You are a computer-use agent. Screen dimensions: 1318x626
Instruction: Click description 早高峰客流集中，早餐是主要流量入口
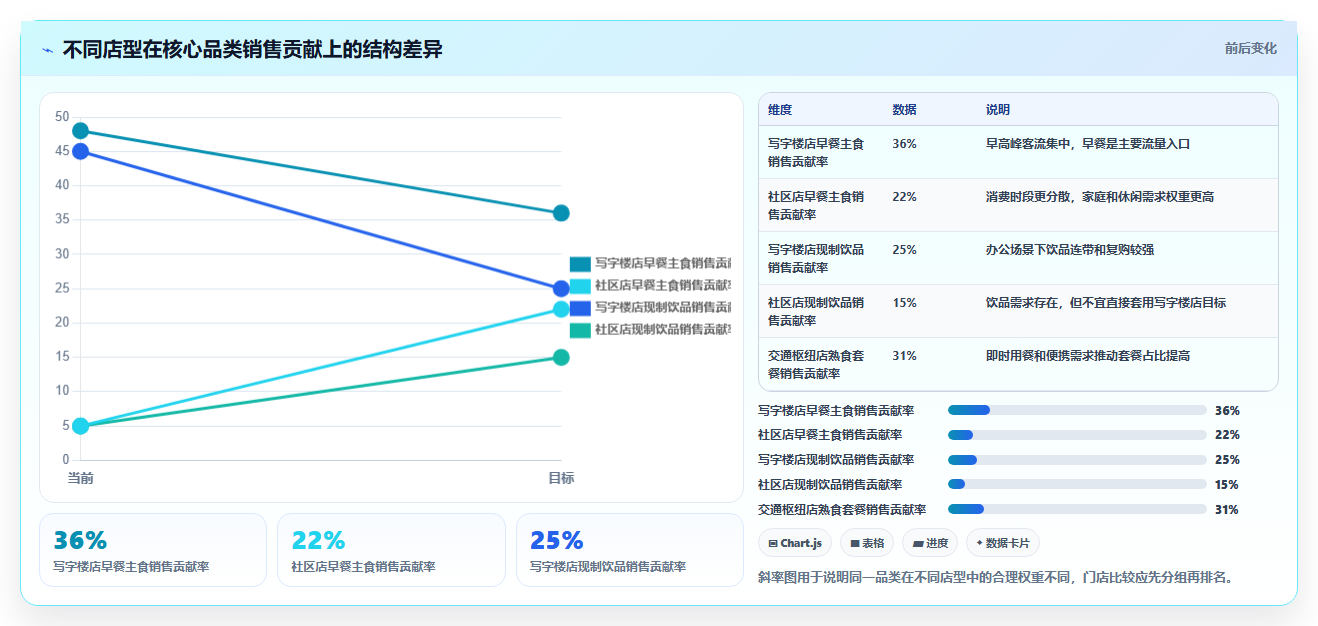pos(1088,144)
